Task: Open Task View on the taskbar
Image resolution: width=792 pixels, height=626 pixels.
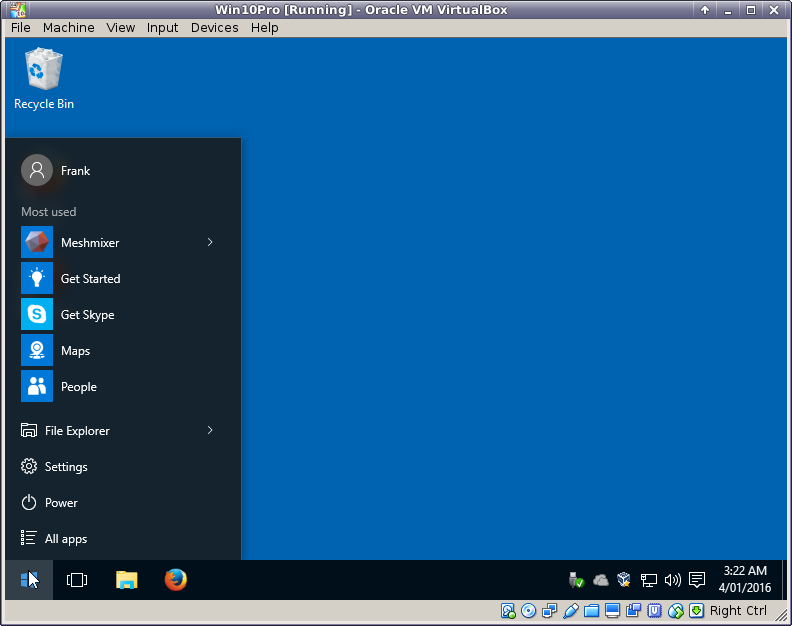Action: pos(77,580)
